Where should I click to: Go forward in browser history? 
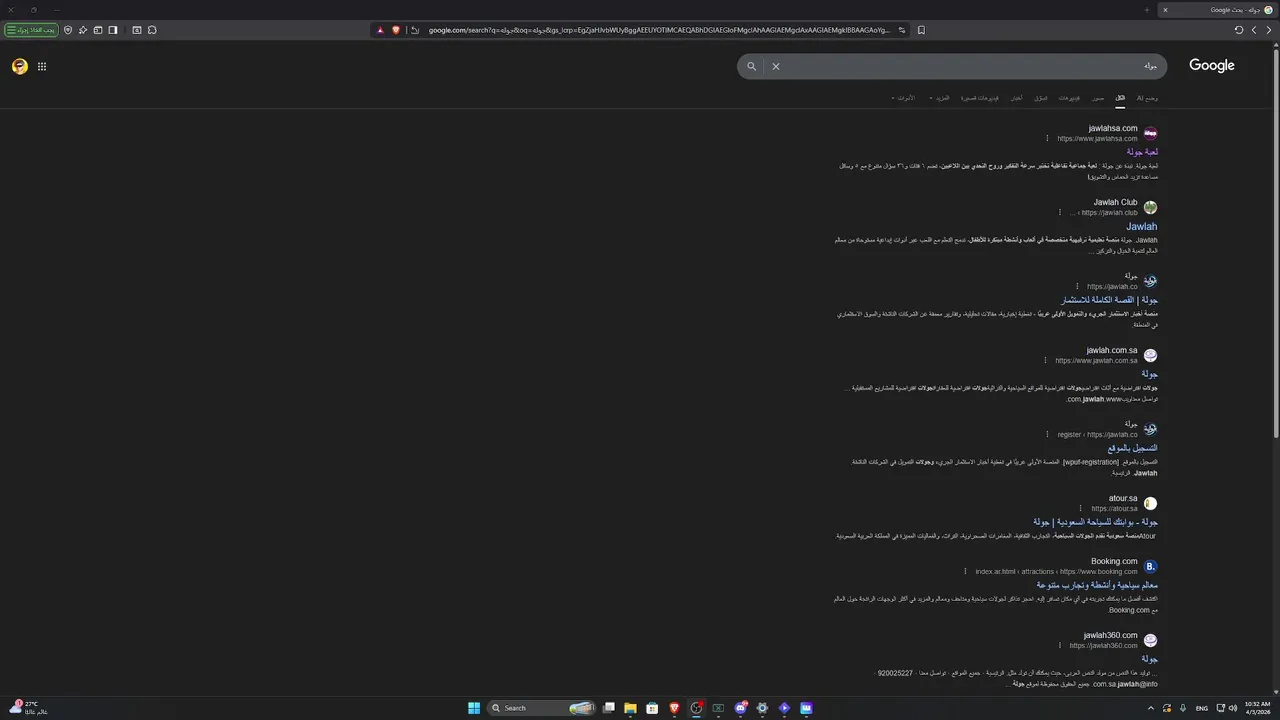point(1254,30)
